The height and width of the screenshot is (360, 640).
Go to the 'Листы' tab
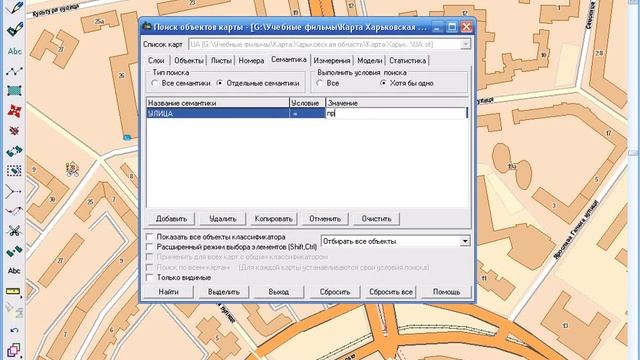coord(221,60)
